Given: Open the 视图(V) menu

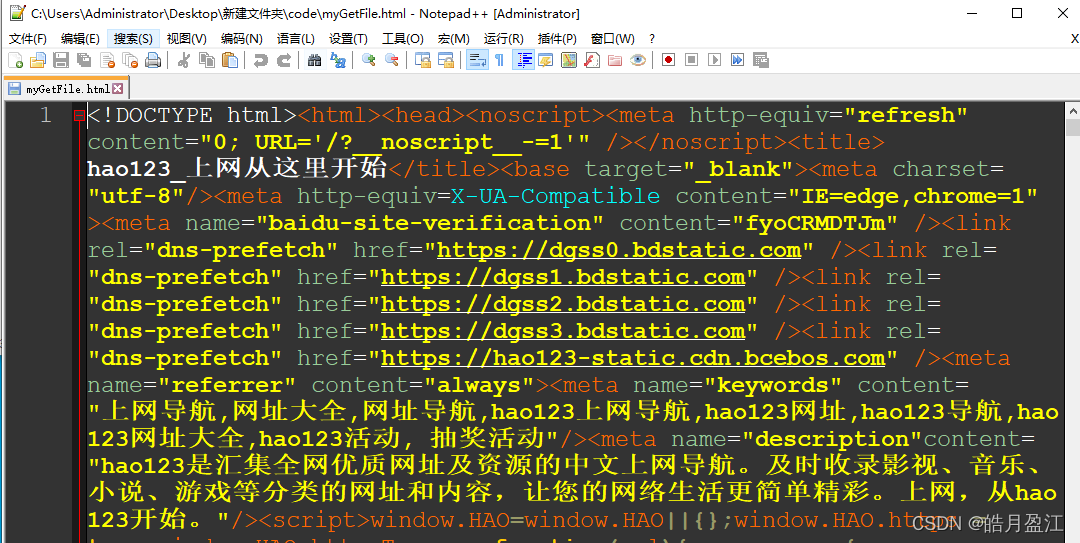Looking at the screenshot, I should point(187,39).
